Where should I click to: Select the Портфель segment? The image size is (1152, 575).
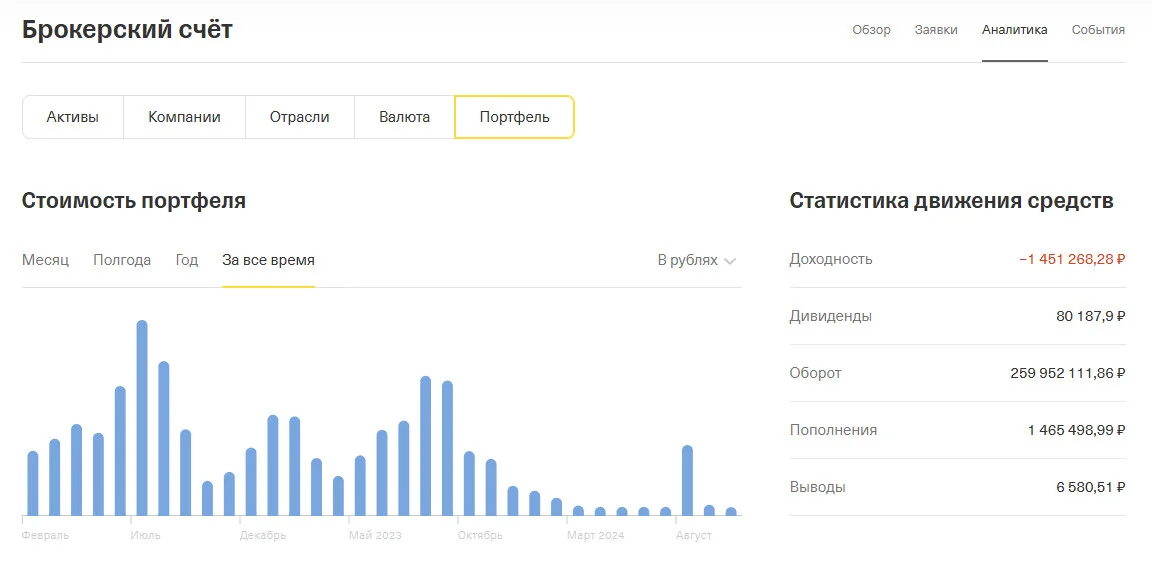(514, 117)
